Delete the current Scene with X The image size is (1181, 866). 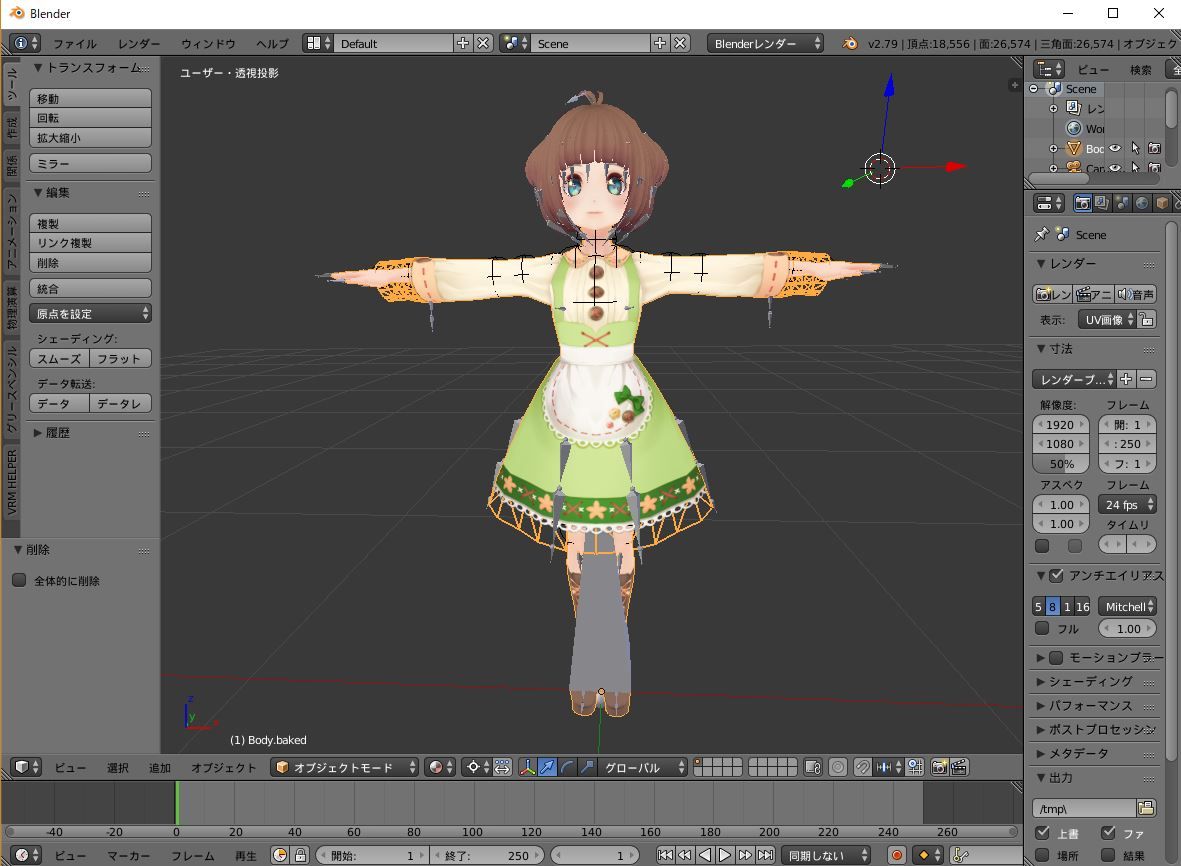(680, 43)
